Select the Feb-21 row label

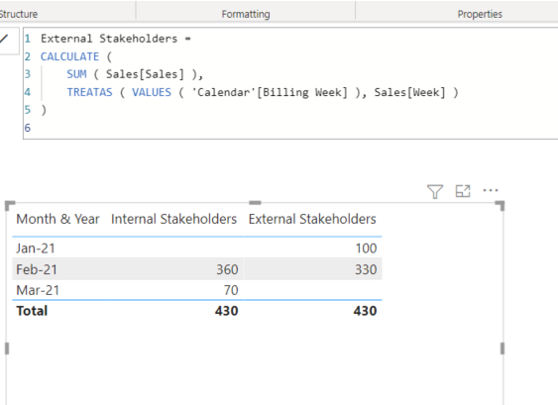click(37, 269)
